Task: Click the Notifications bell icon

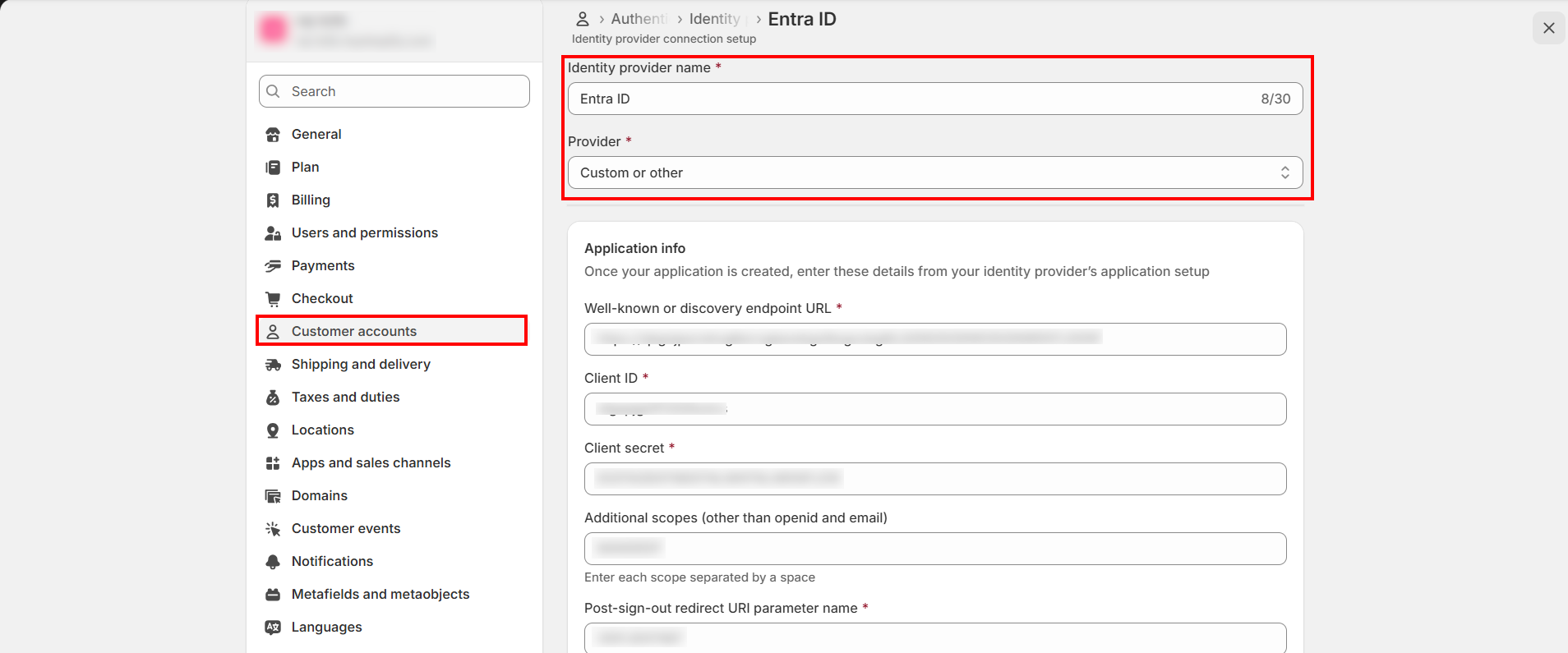Action: [x=273, y=562]
